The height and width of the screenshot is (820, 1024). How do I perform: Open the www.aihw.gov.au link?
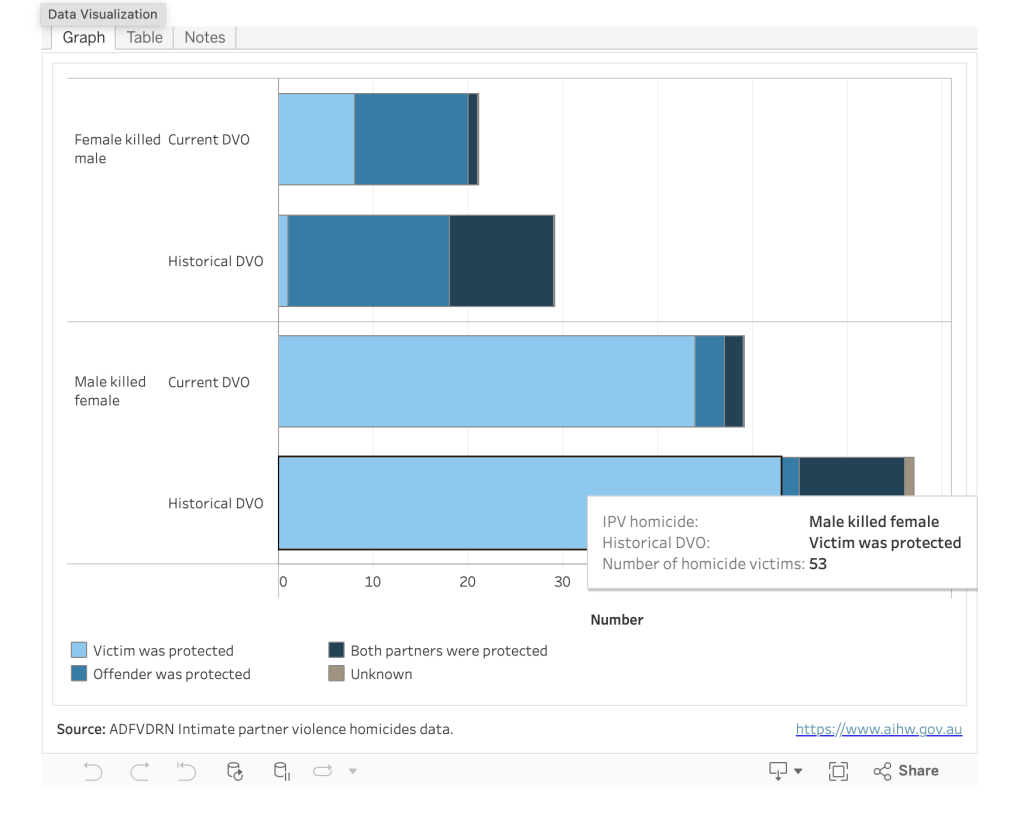[x=878, y=729]
